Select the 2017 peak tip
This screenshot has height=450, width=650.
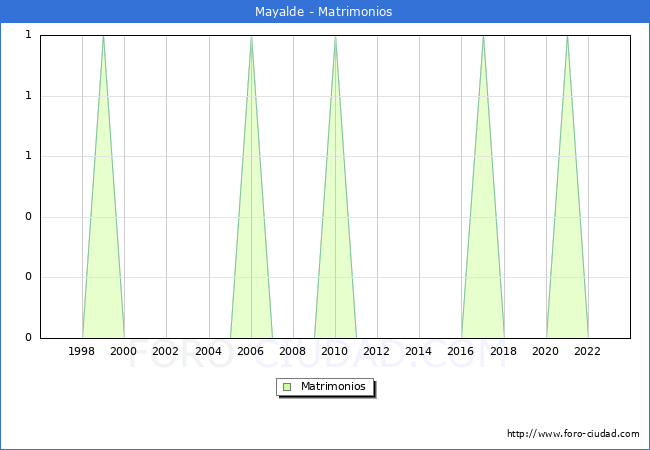point(483,38)
